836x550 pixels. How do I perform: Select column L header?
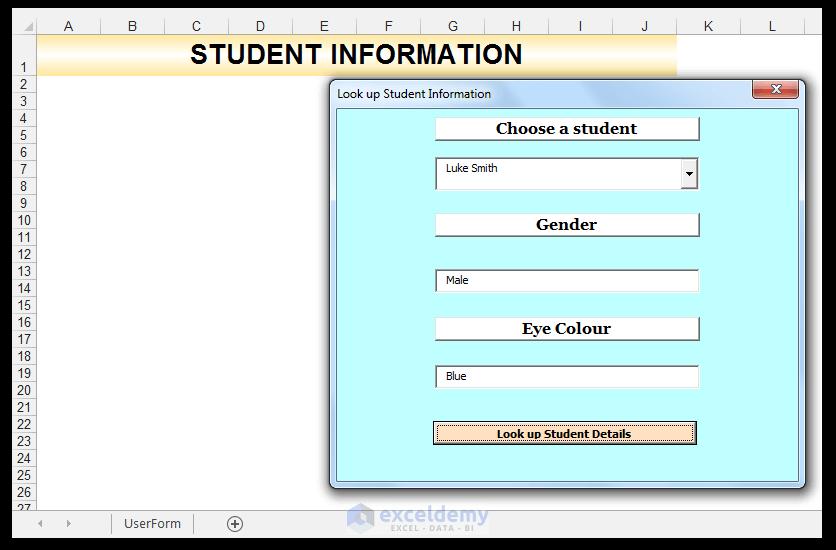click(x=772, y=26)
